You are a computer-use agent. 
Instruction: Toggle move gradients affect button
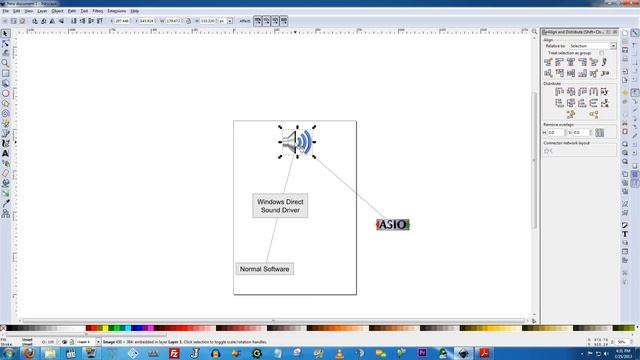[x=275, y=21]
